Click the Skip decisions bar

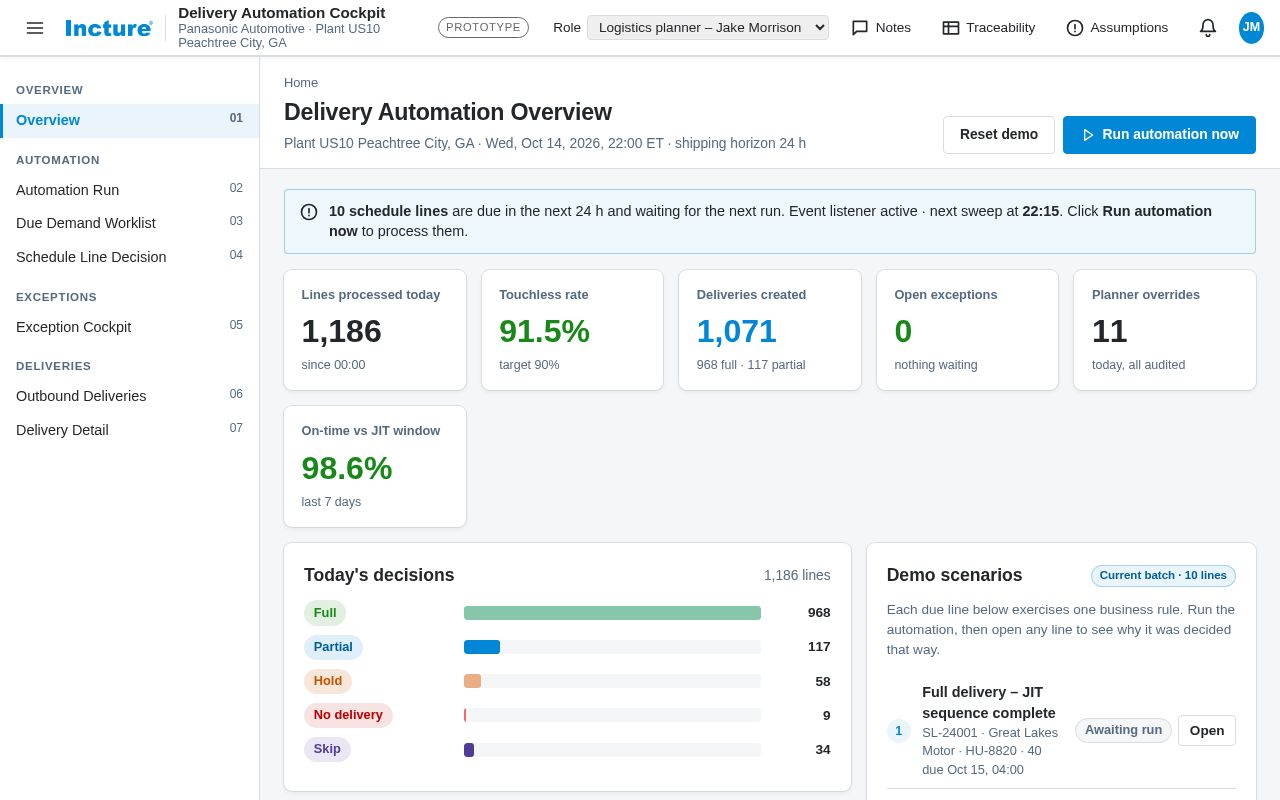pyautogui.click(x=612, y=750)
